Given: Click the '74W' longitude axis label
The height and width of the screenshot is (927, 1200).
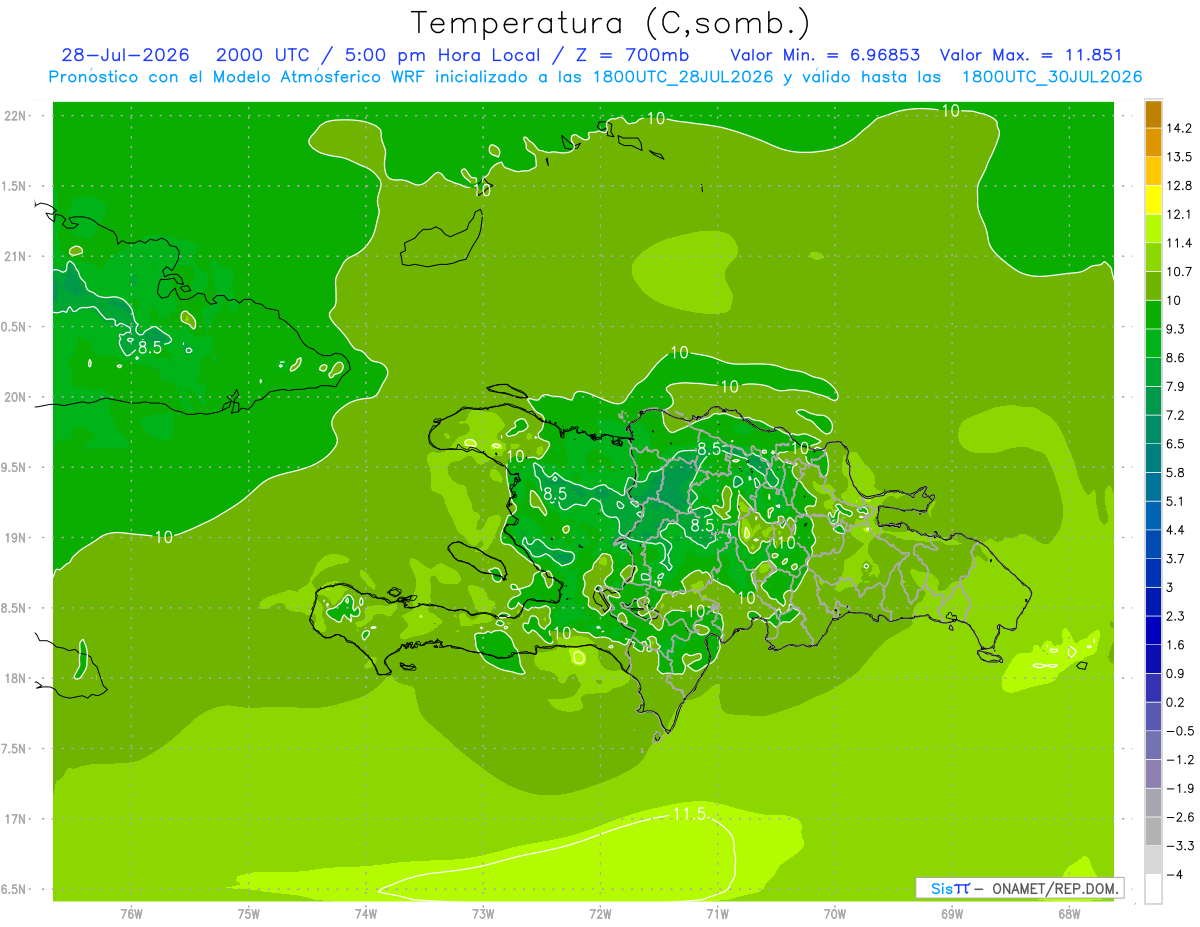Looking at the screenshot, I should [x=365, y=914].
